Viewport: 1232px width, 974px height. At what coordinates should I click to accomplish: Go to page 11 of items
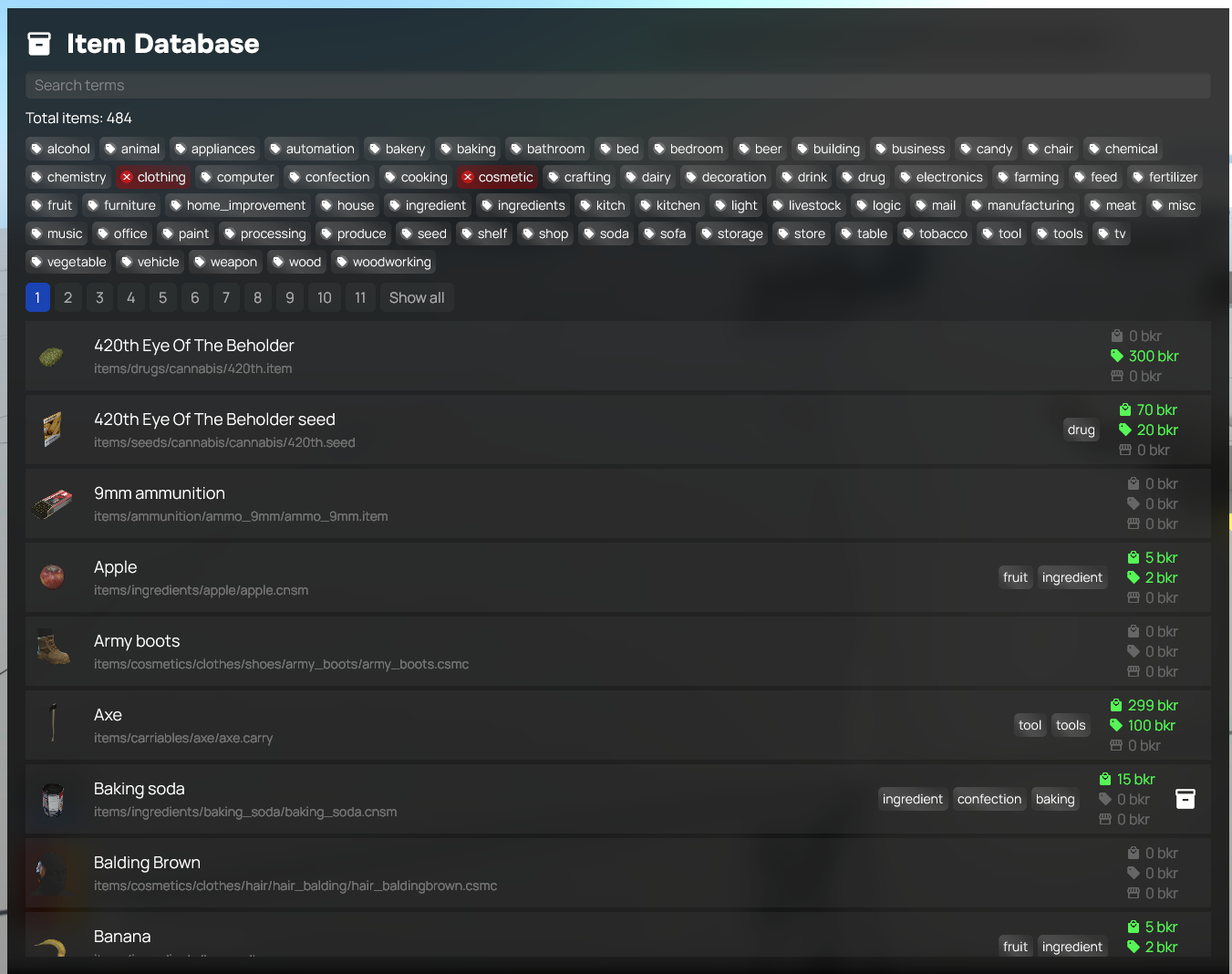360,297
